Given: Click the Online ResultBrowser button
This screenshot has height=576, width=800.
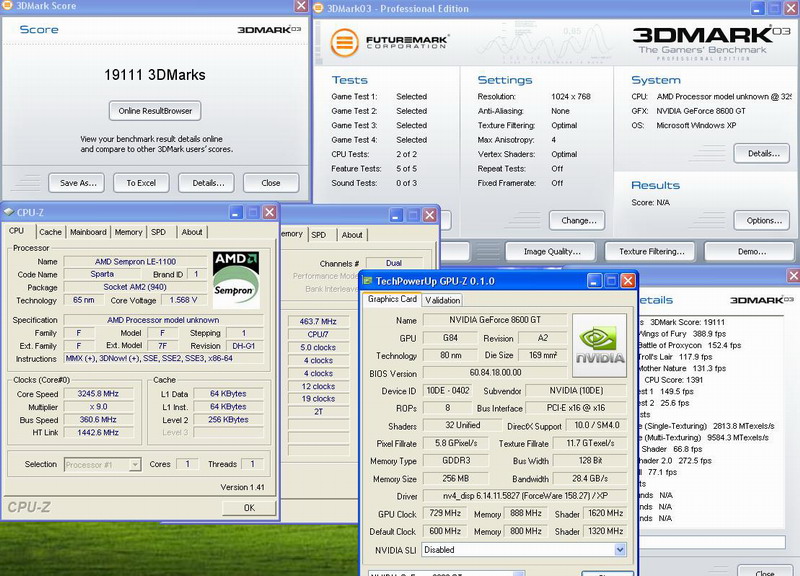Looking at the screenshot, I should tap(155, 111).
